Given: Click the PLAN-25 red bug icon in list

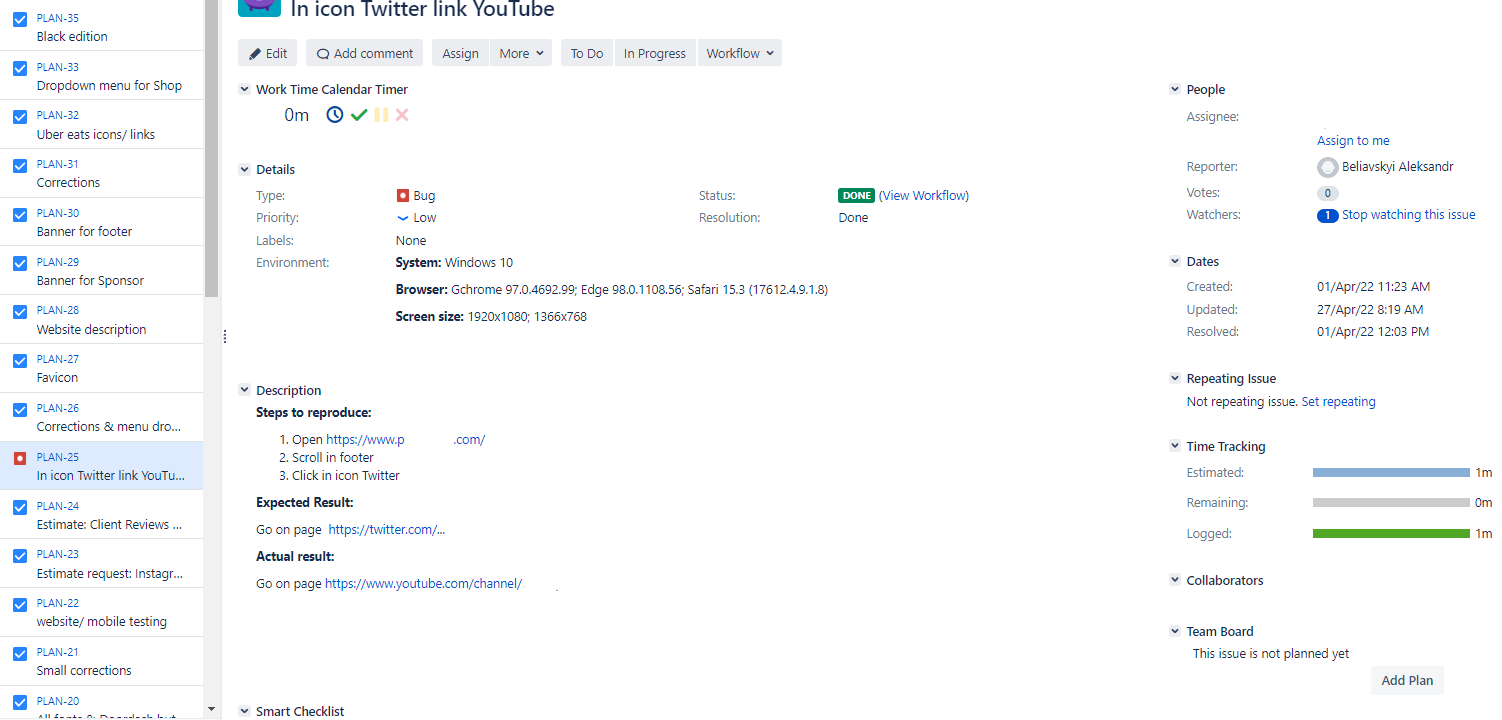Looking at the screenshot, I should [20, 458].
